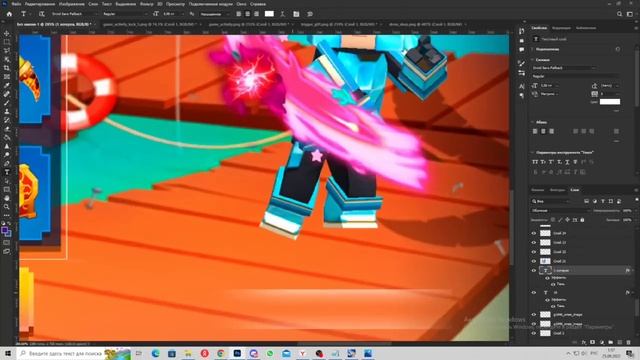Open warp text options
This screenshot has height=360, width=640.
(x=282, y=14)
